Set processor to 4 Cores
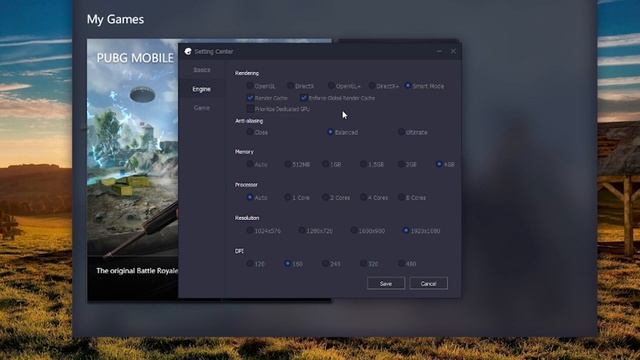Screen dimensions: 640x360 tap(363, 197)
